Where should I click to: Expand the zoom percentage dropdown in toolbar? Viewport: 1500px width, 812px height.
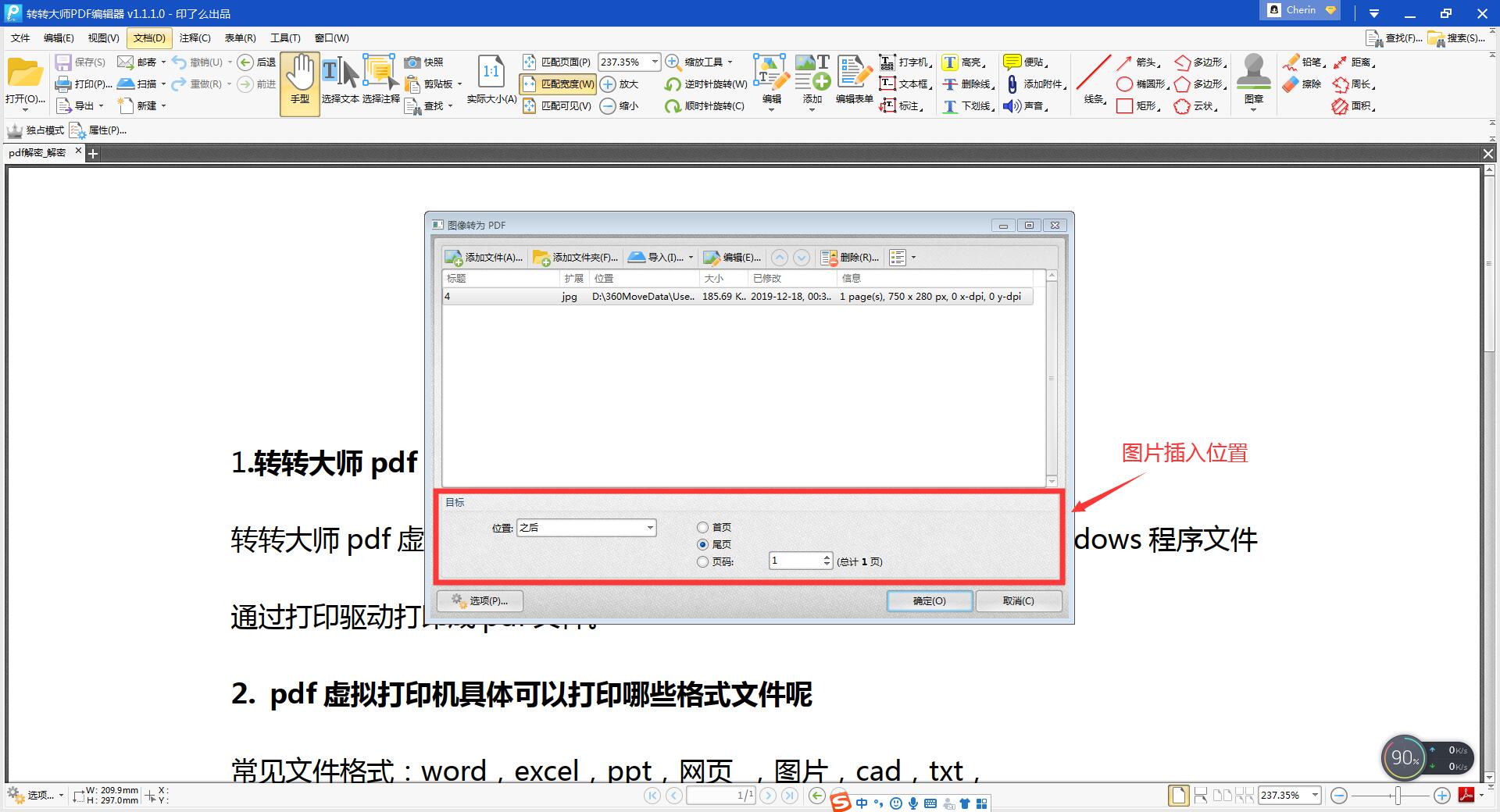pos(655,62)
